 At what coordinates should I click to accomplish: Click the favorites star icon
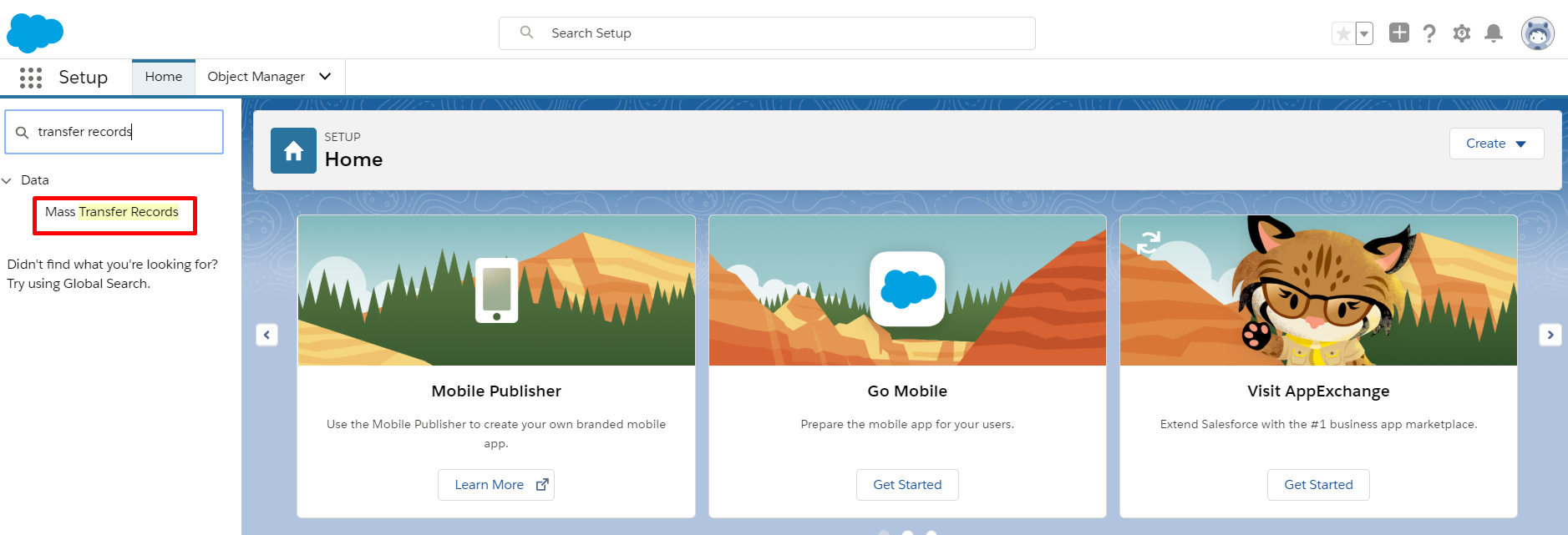click(x=1343, y=33)
